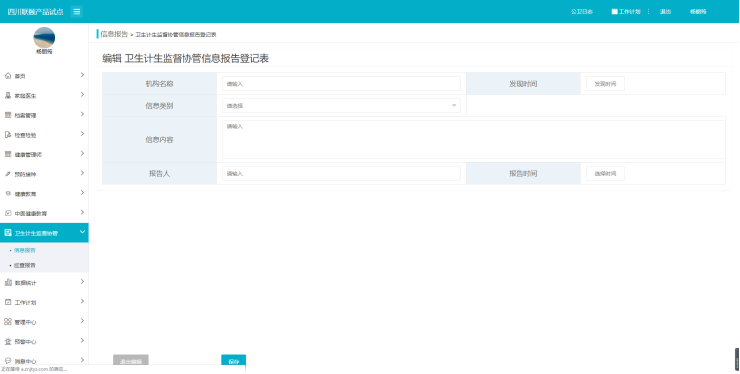The width and height of the screenshot is (740, 374).
Task: Expand the 首页 row chevron
Action: (x=82, y=75)
